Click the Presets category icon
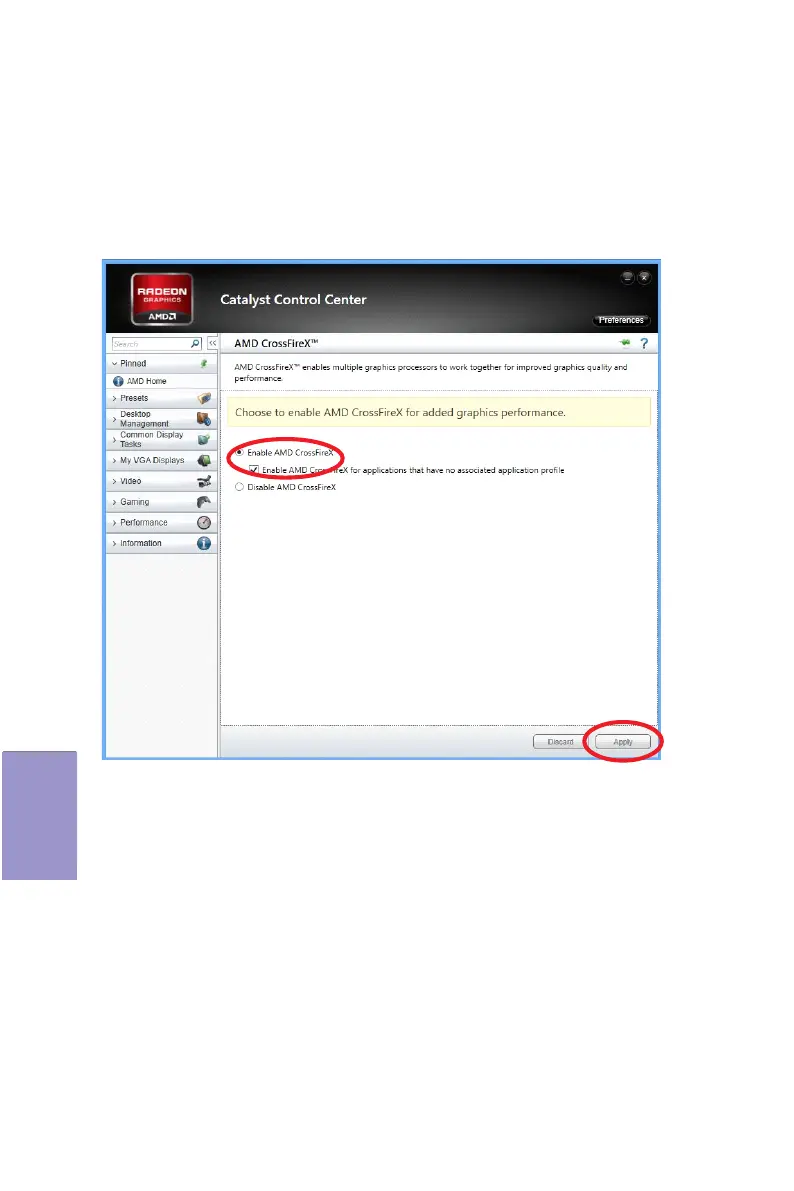Screen dimensions: 794x1191 pos(204,398)
